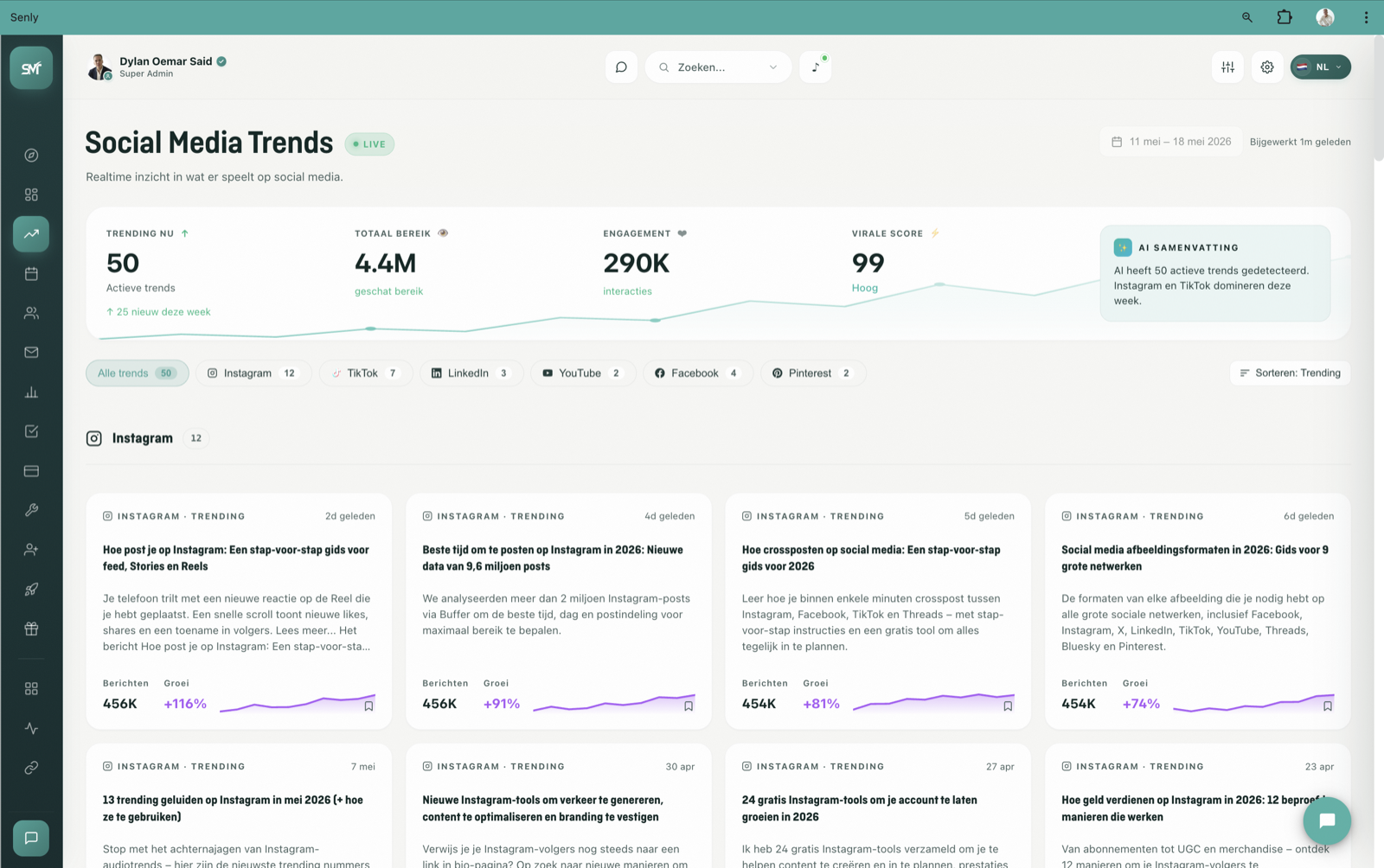
Task: Open the compass explore icon in sidebar
Action: click(x=31, y=156)
